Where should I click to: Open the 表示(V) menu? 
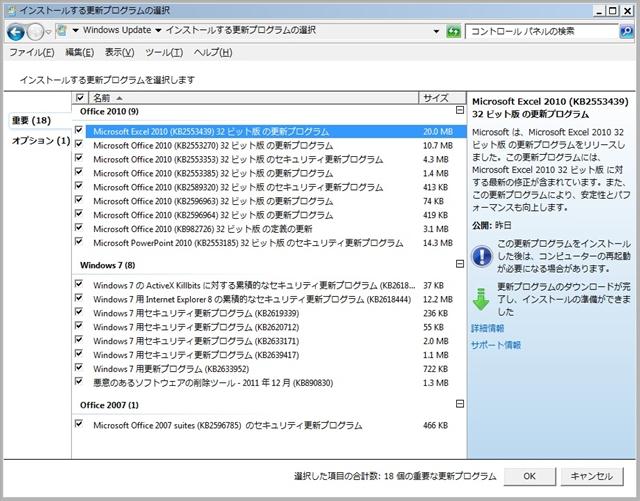click(x=120, y=52)
